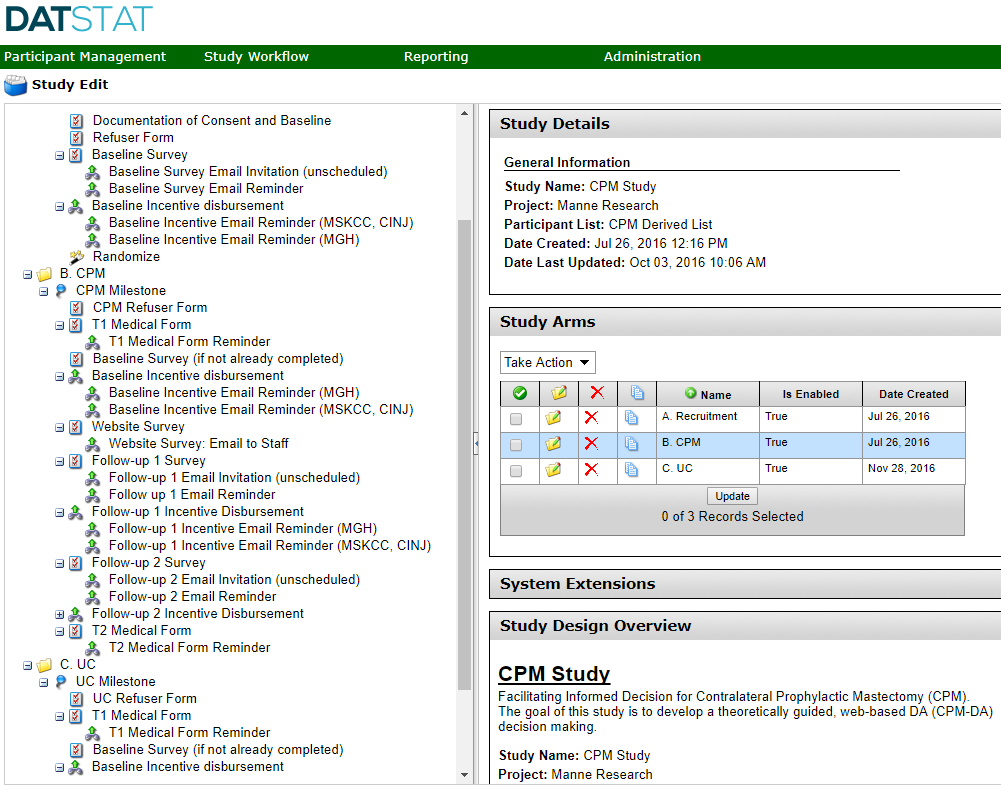Click tree panel scrollbar down arrow

tap(464, 776)
